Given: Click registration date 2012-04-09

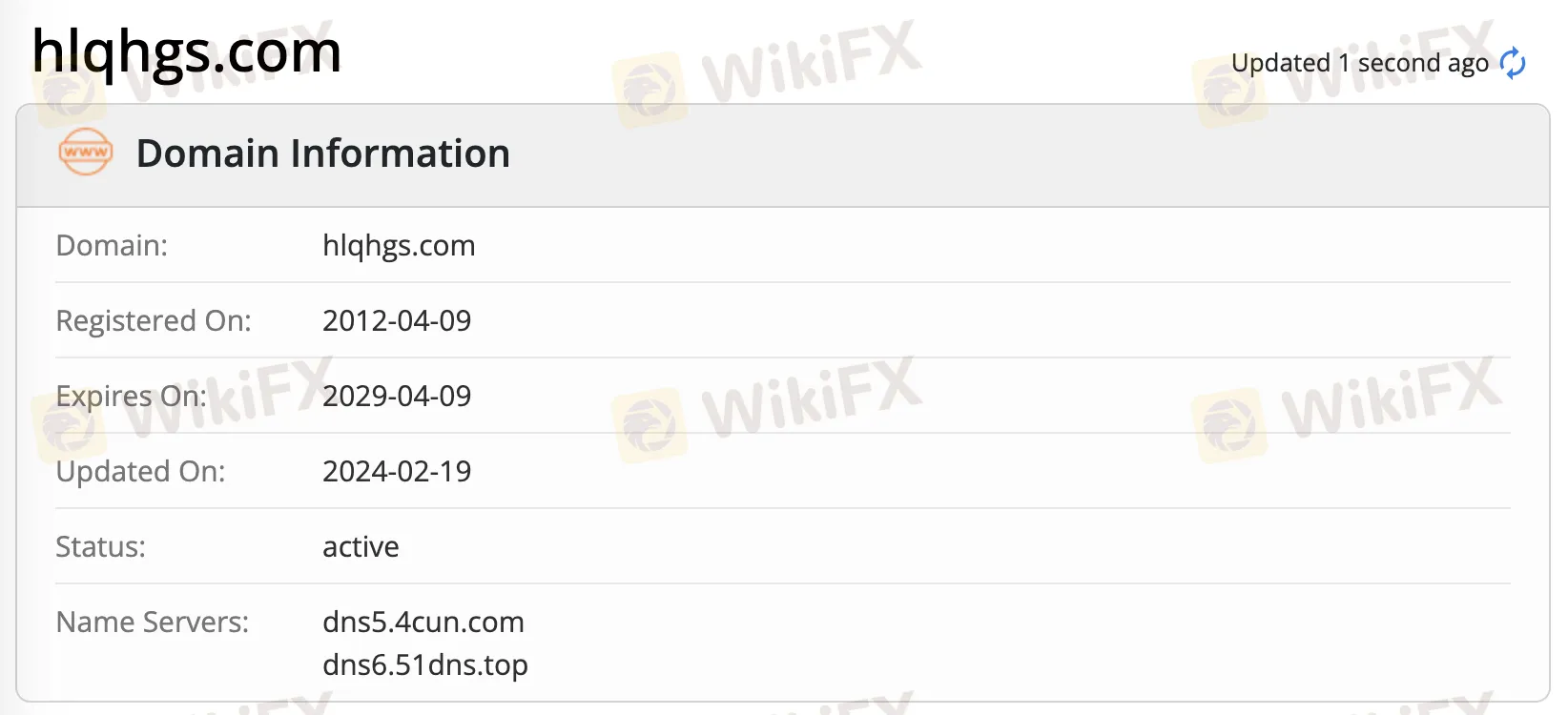Looking at the screenshot, I should click(x=397, y=321).
